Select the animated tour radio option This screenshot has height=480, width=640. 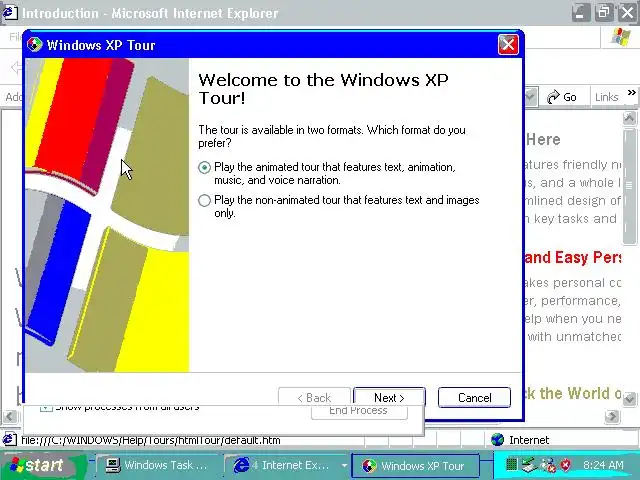click(204, 167)
